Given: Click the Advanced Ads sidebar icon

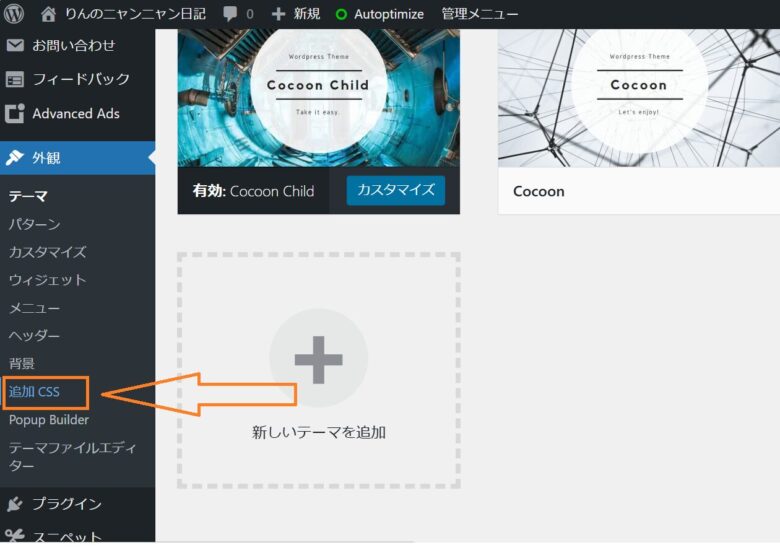Looking at the screenshot, I should (15, 113).
